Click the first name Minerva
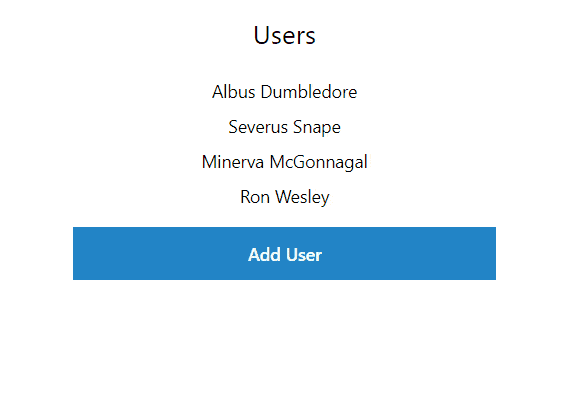This screenshot has width=572, height=407. [233, 162]
